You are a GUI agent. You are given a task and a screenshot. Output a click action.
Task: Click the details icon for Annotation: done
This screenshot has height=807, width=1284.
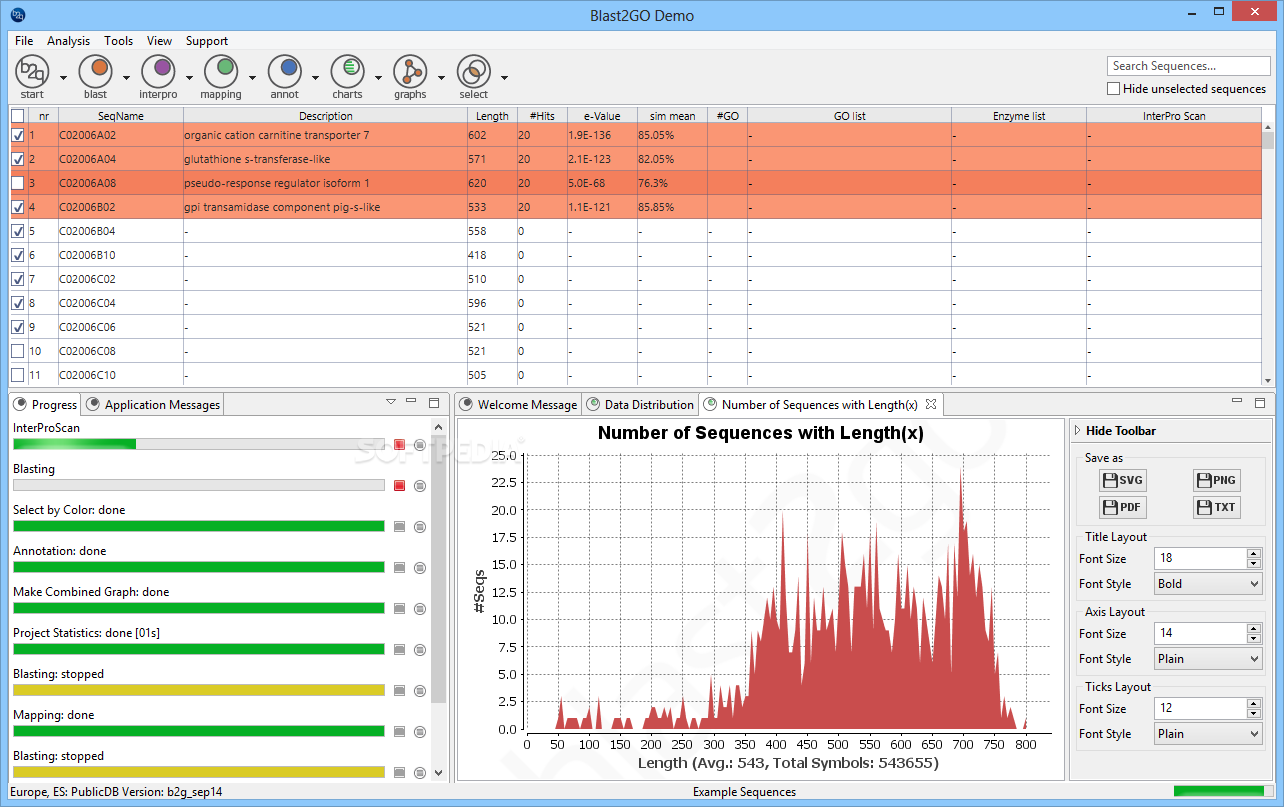click(420, 567)
